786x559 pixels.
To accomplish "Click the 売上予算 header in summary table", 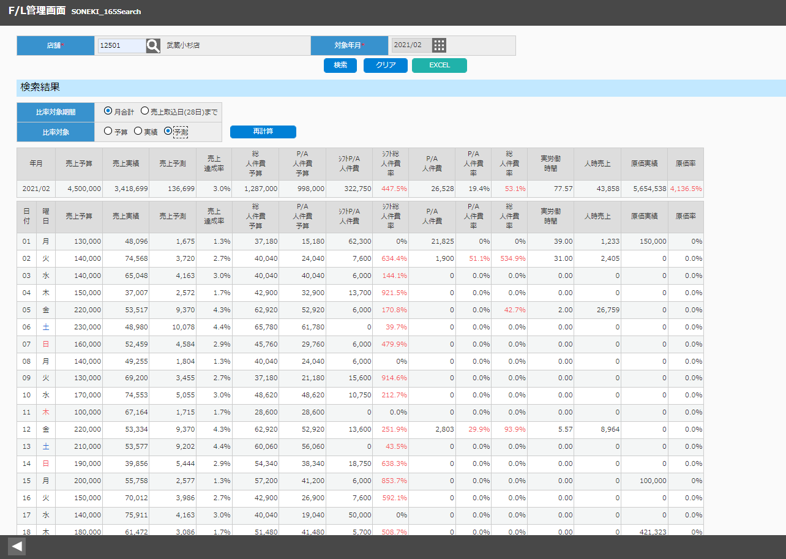I will pyautogui.click(x=79, y=164).
